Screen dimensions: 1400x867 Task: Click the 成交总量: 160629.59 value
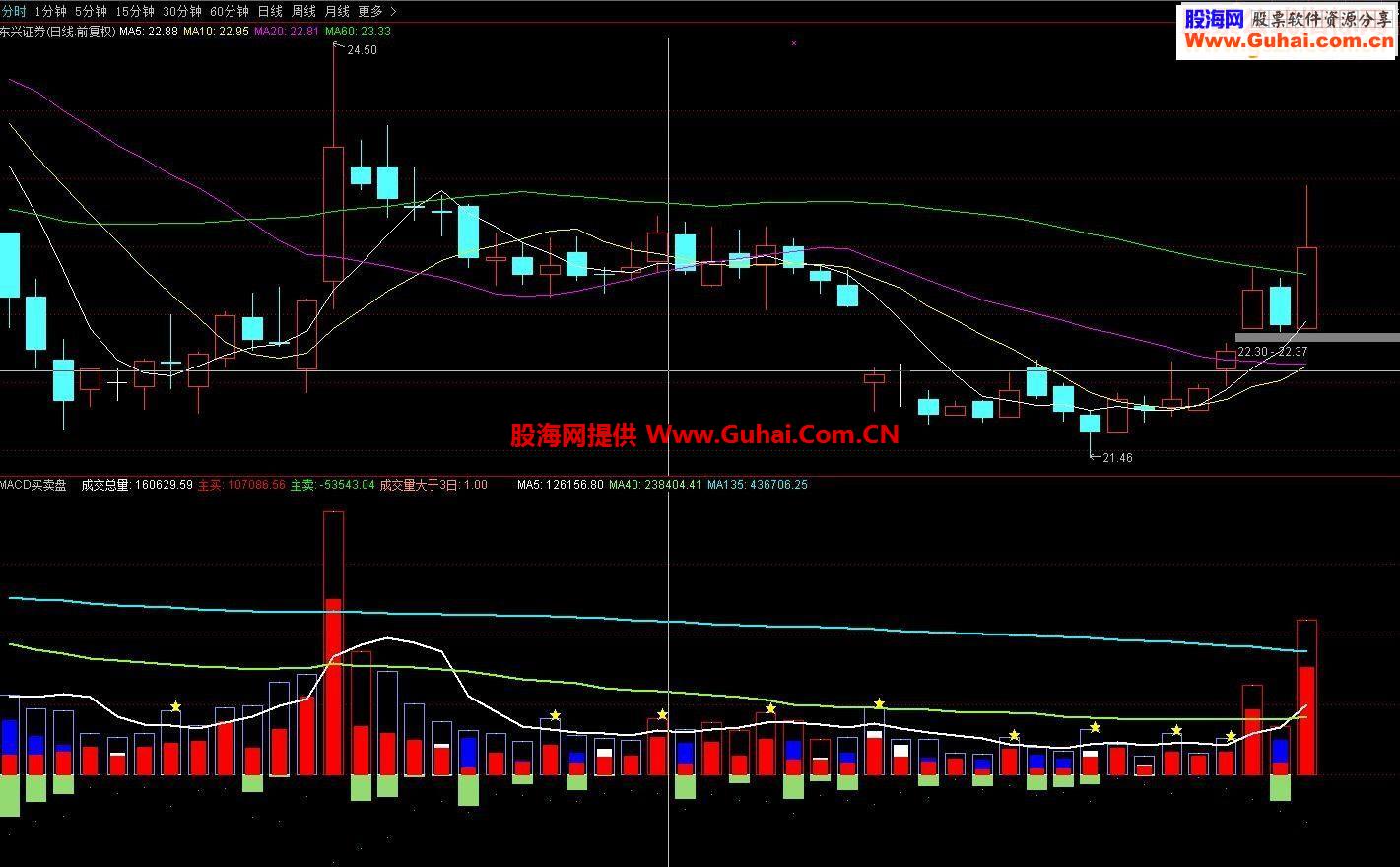137,485
